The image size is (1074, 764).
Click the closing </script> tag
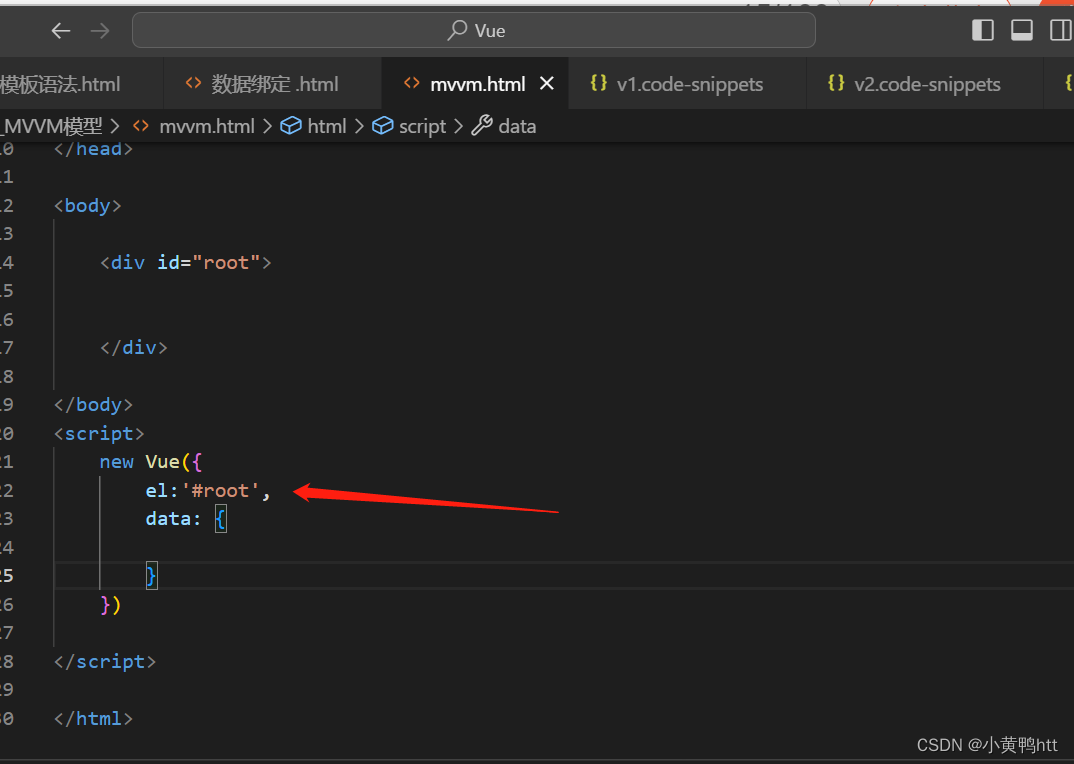coord(105,661)
